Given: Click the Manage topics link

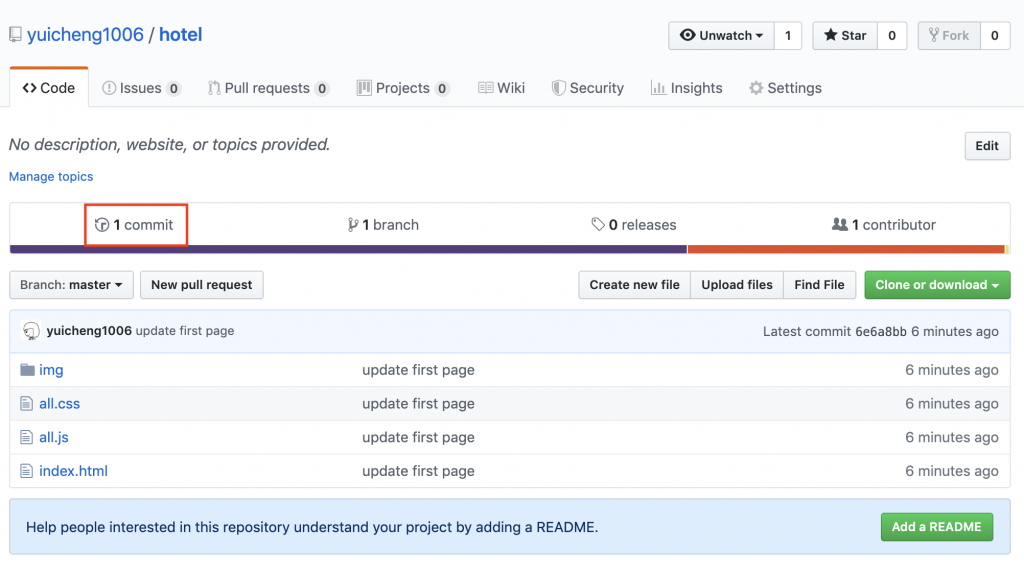Looking at the screenshot, I should (x=51, y=177).
